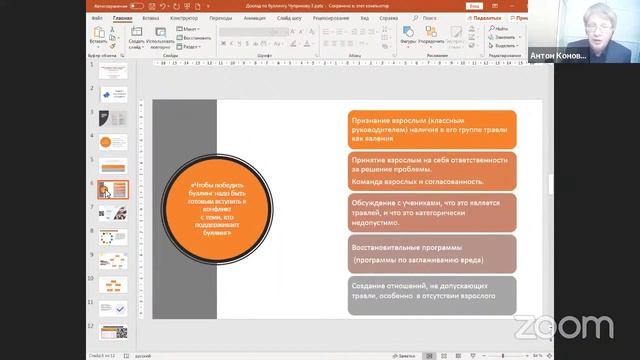The width and height of the screenshot is (640, 360).
Task: Select slide 1 thumbnail
Action: (113, 71)
